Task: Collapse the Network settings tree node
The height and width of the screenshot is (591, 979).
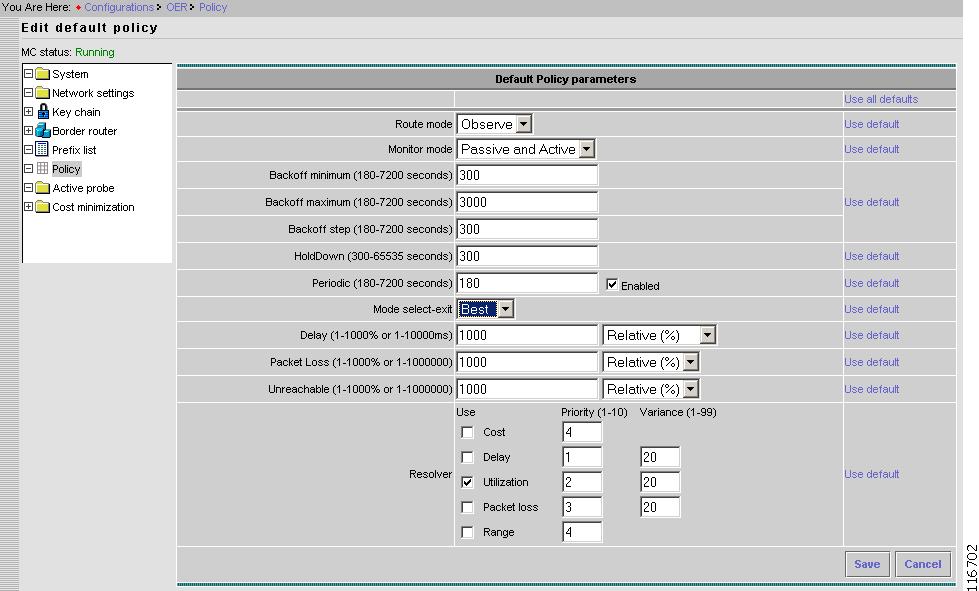Action: (x=28, y=92)
